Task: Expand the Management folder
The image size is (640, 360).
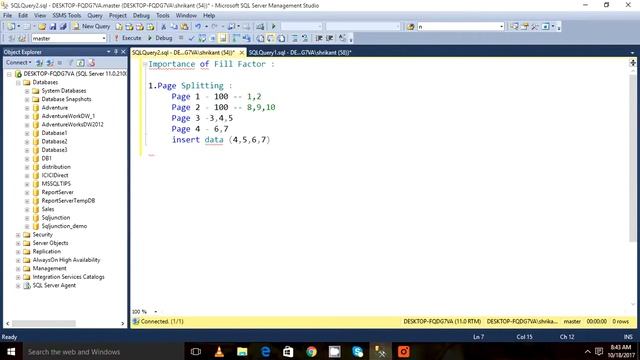Action: (18, 269)
